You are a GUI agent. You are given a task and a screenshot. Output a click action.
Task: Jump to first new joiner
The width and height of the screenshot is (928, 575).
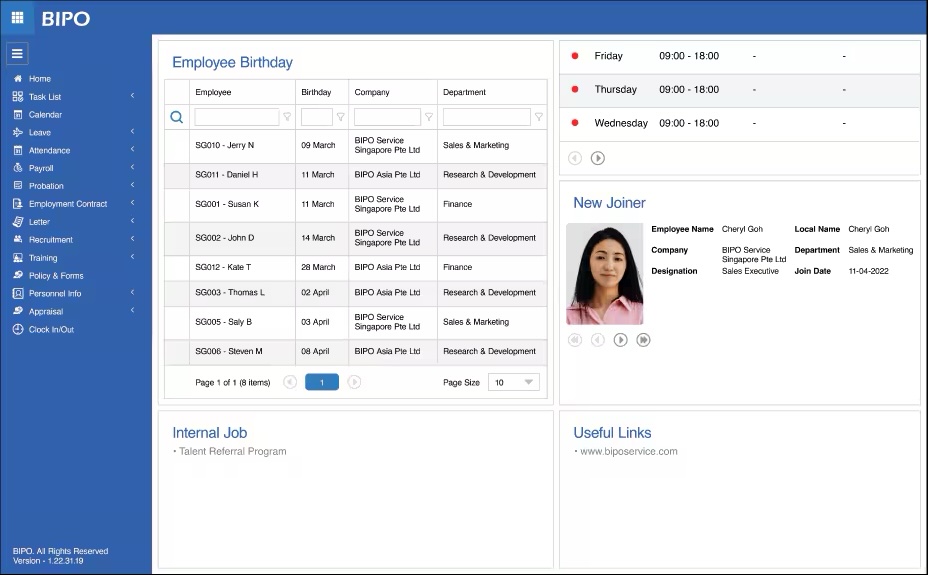(575, 340)
